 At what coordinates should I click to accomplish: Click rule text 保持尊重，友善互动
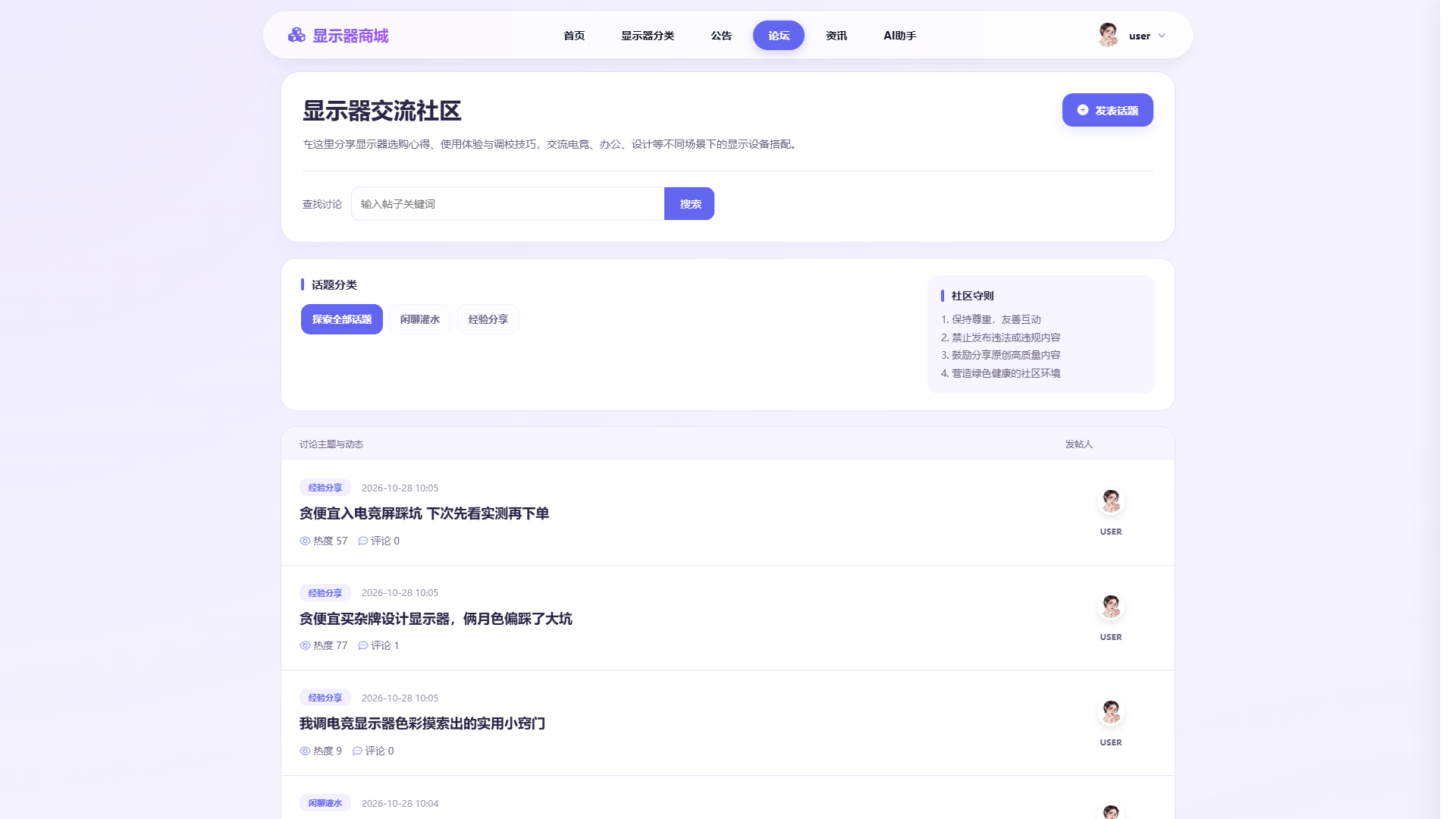(x=996, y=319)
